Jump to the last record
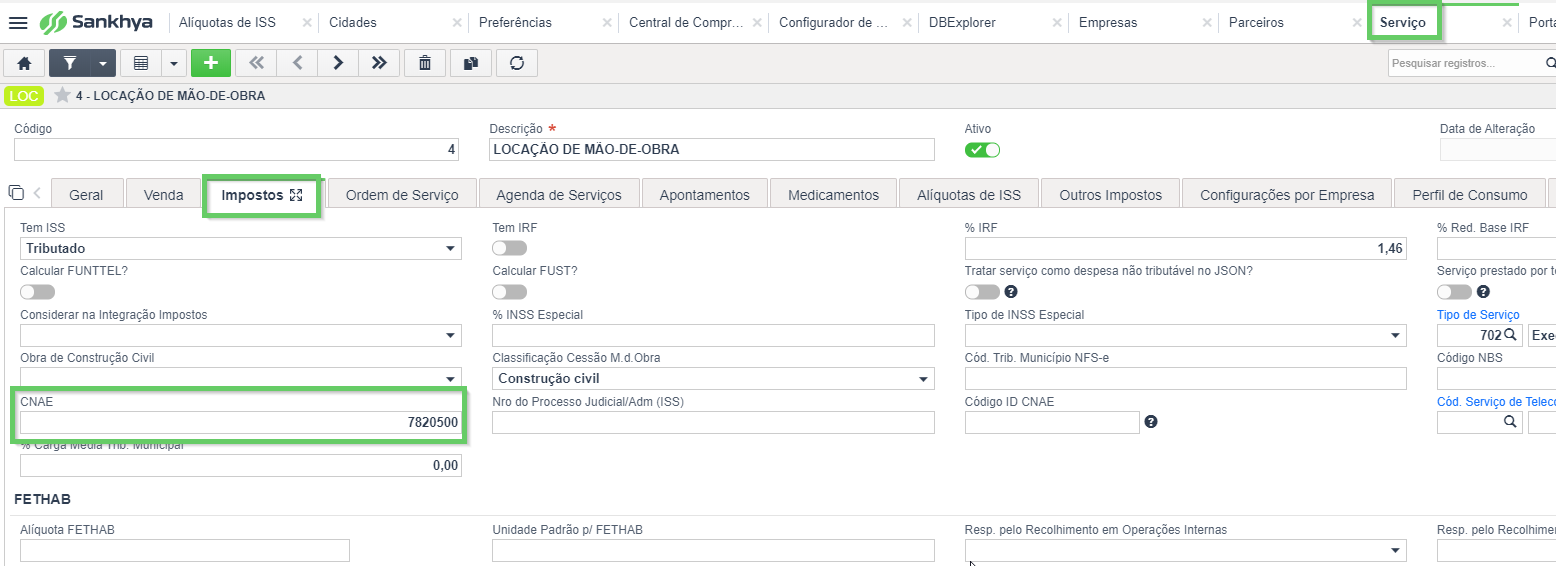The width and height of the screenshot is (1556, 566). pyautogui.click(x=378, y=63)
